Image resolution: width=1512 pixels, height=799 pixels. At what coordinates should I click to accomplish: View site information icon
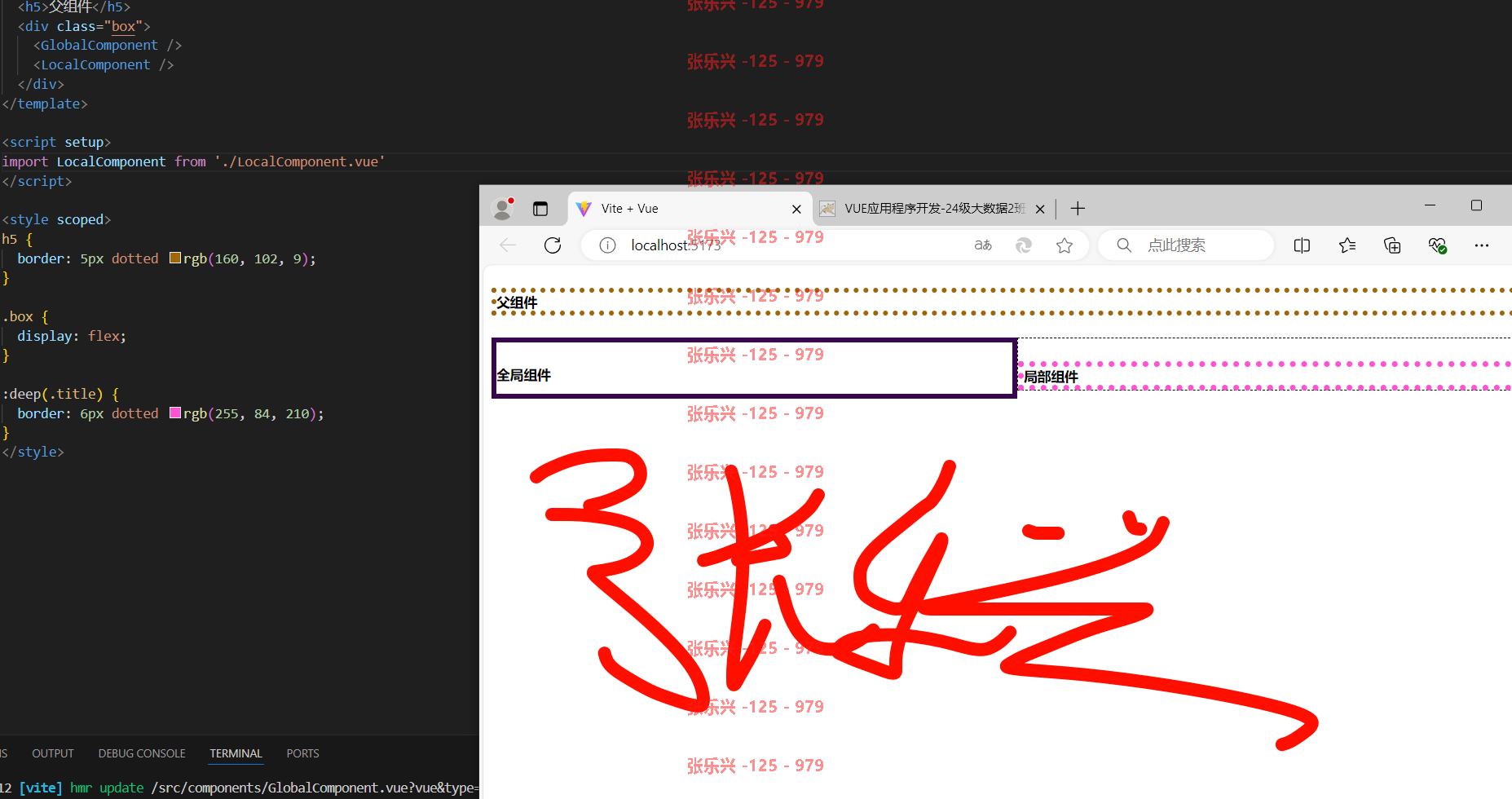tap(607, 245)
